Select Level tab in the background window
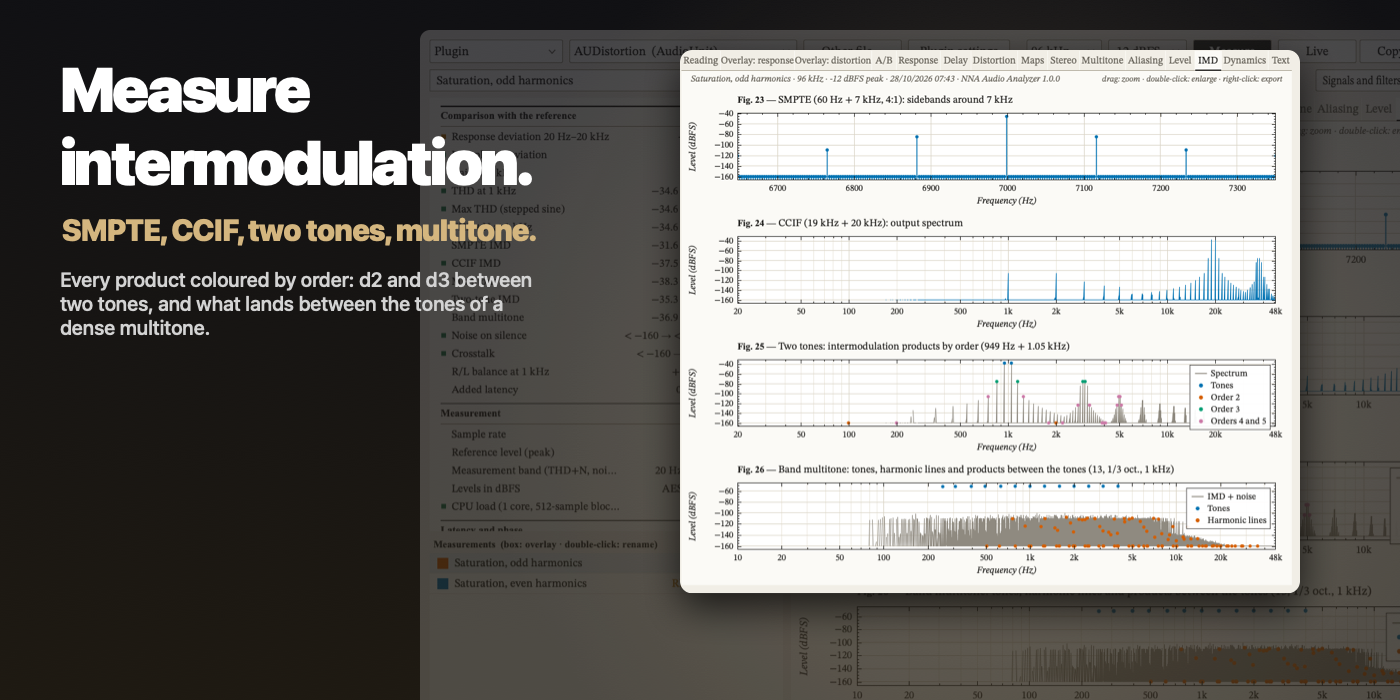 coord(1378,108)
